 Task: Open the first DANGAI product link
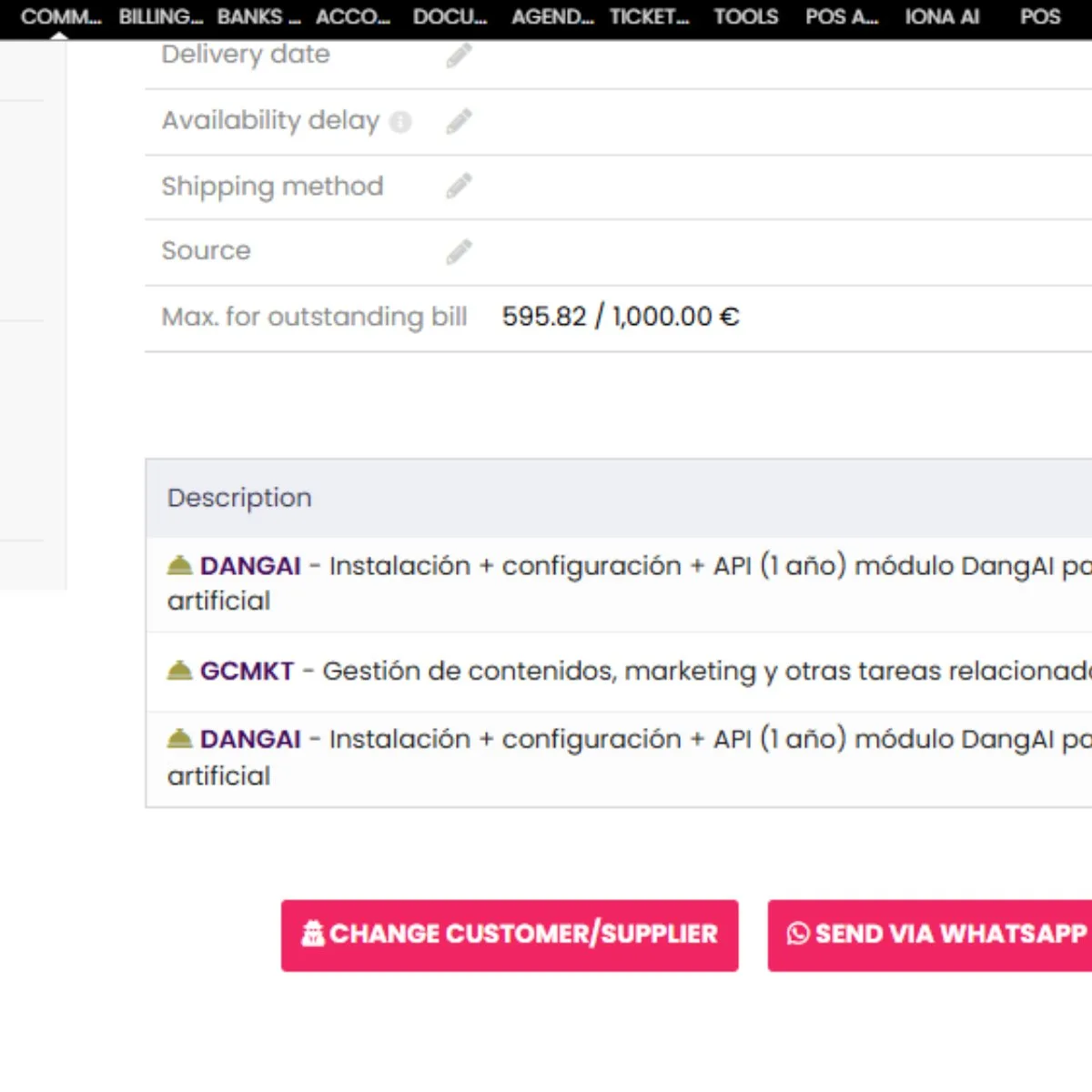[x=250, y=565]
